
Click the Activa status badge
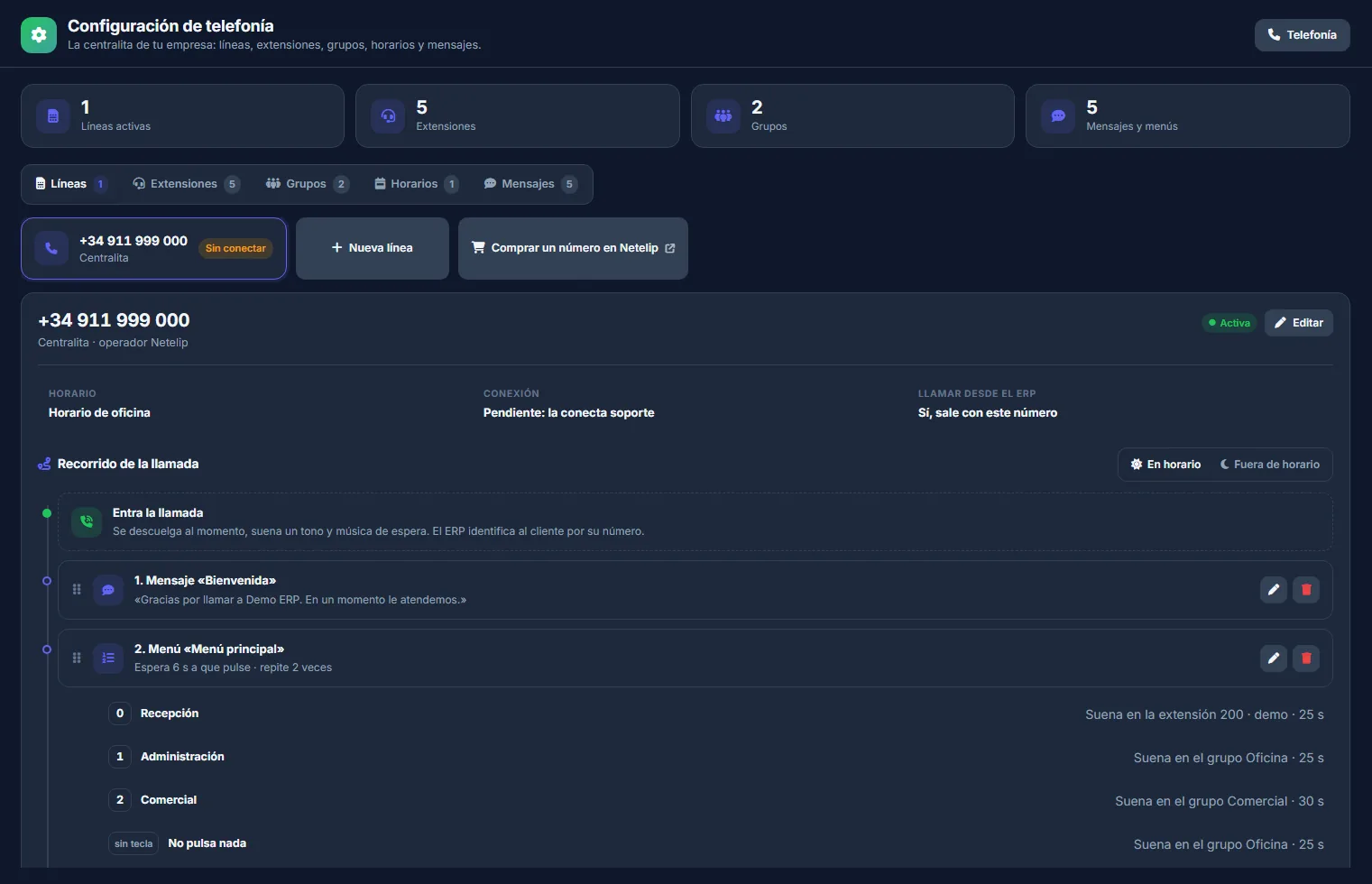[1229, 323]
